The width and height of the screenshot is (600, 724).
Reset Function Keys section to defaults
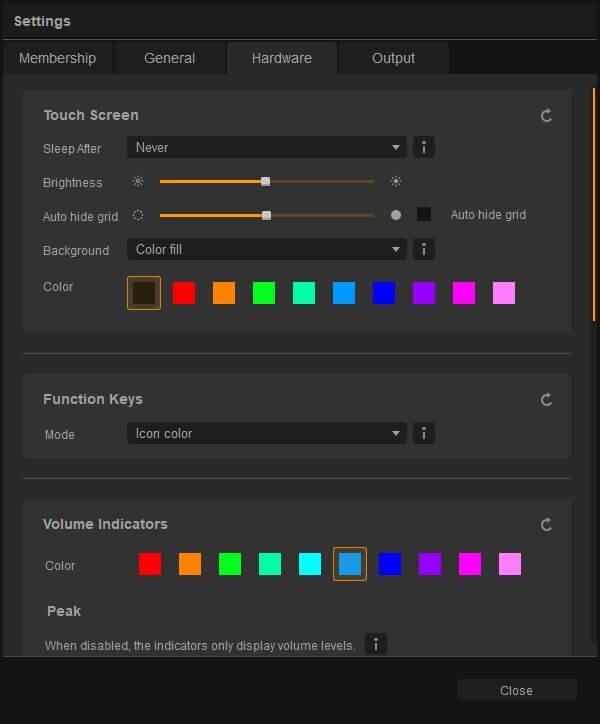click(x=546, y=399)
